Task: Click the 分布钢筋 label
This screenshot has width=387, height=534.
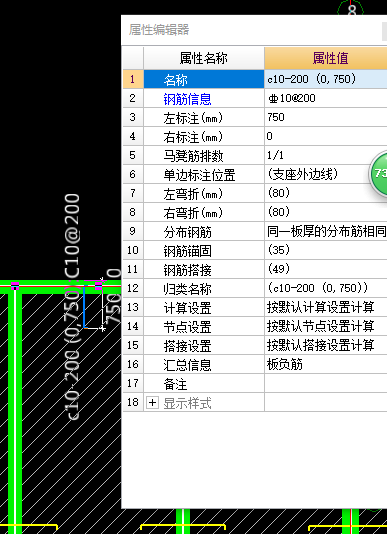Action: [187, 232]
